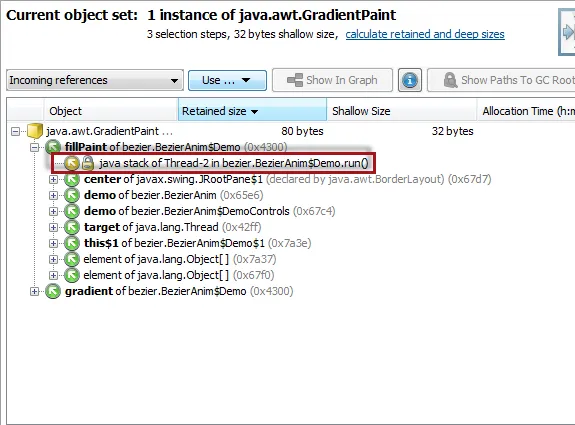Image resolution: width=575 pixels, height=425 pixels.
Task: Click the 80 bytes retained size value
Action: click(302, 131)
